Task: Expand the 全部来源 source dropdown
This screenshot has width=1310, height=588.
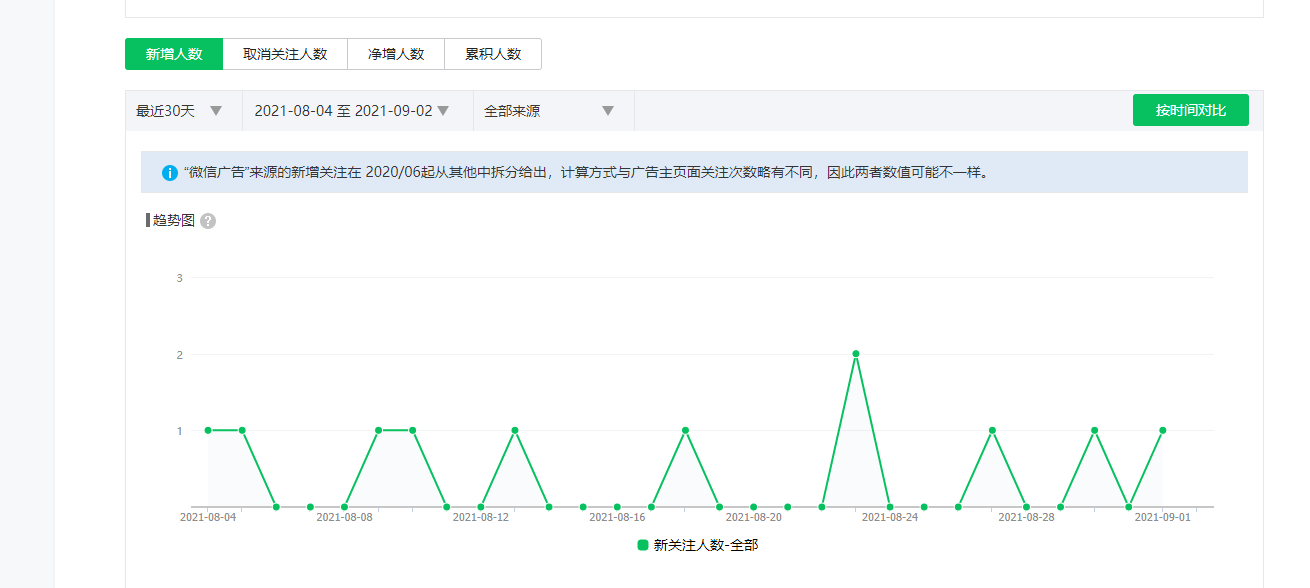Action: [x=550, y=111]
